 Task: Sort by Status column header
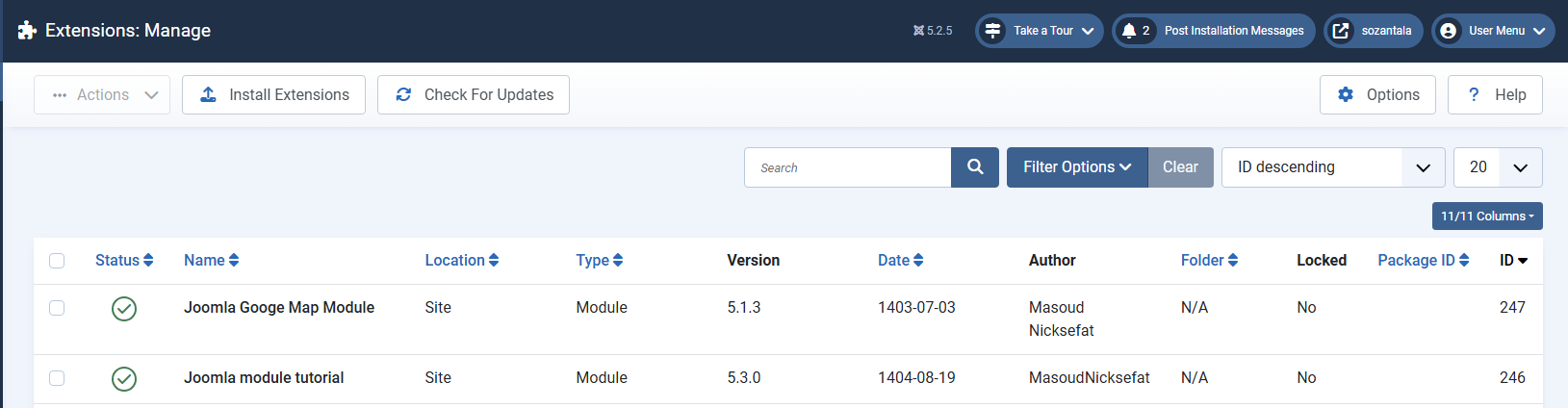124,261
